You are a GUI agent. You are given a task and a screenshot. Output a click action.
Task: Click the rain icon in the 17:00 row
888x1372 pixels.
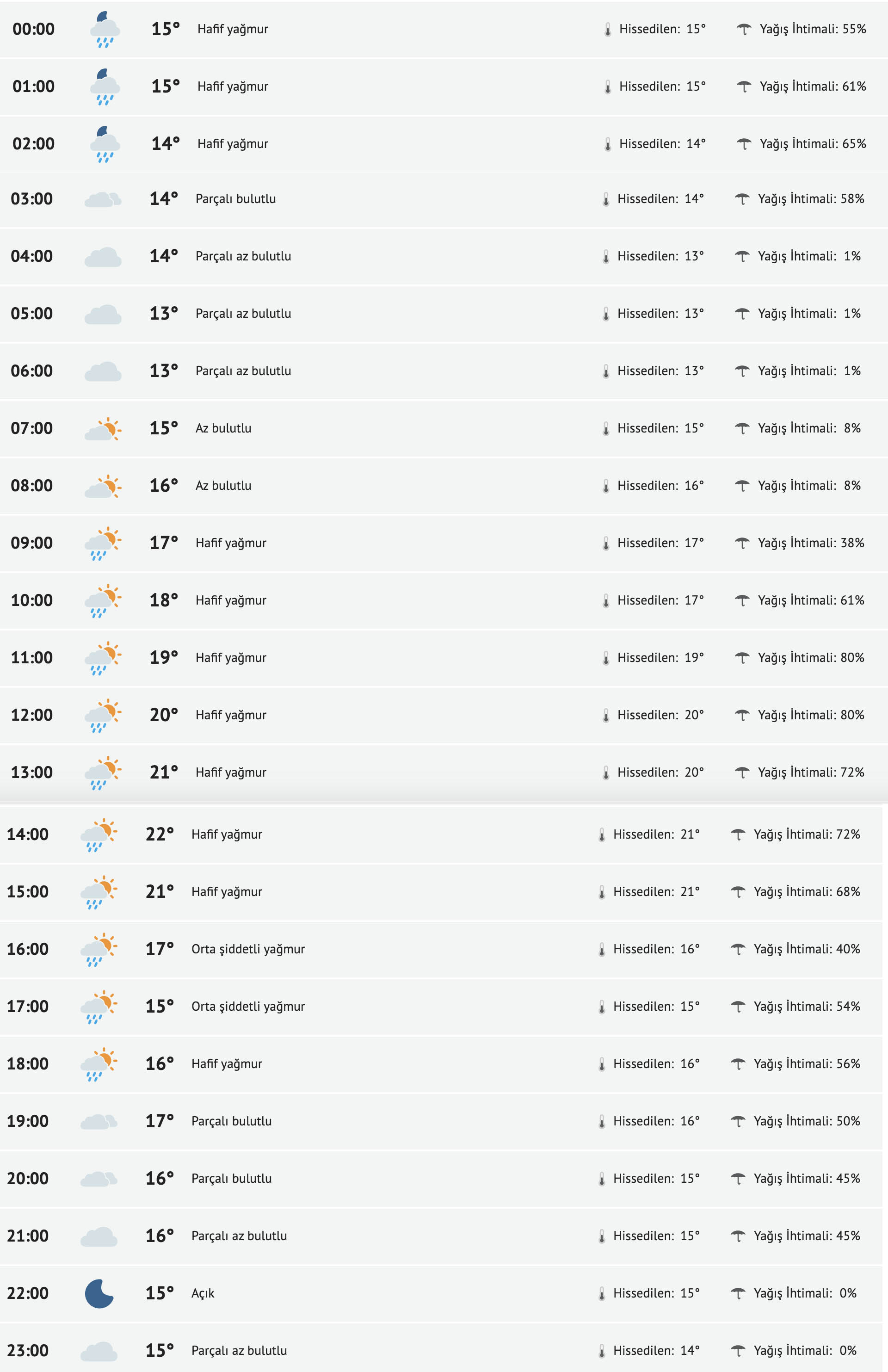[x=99, y=1007]
